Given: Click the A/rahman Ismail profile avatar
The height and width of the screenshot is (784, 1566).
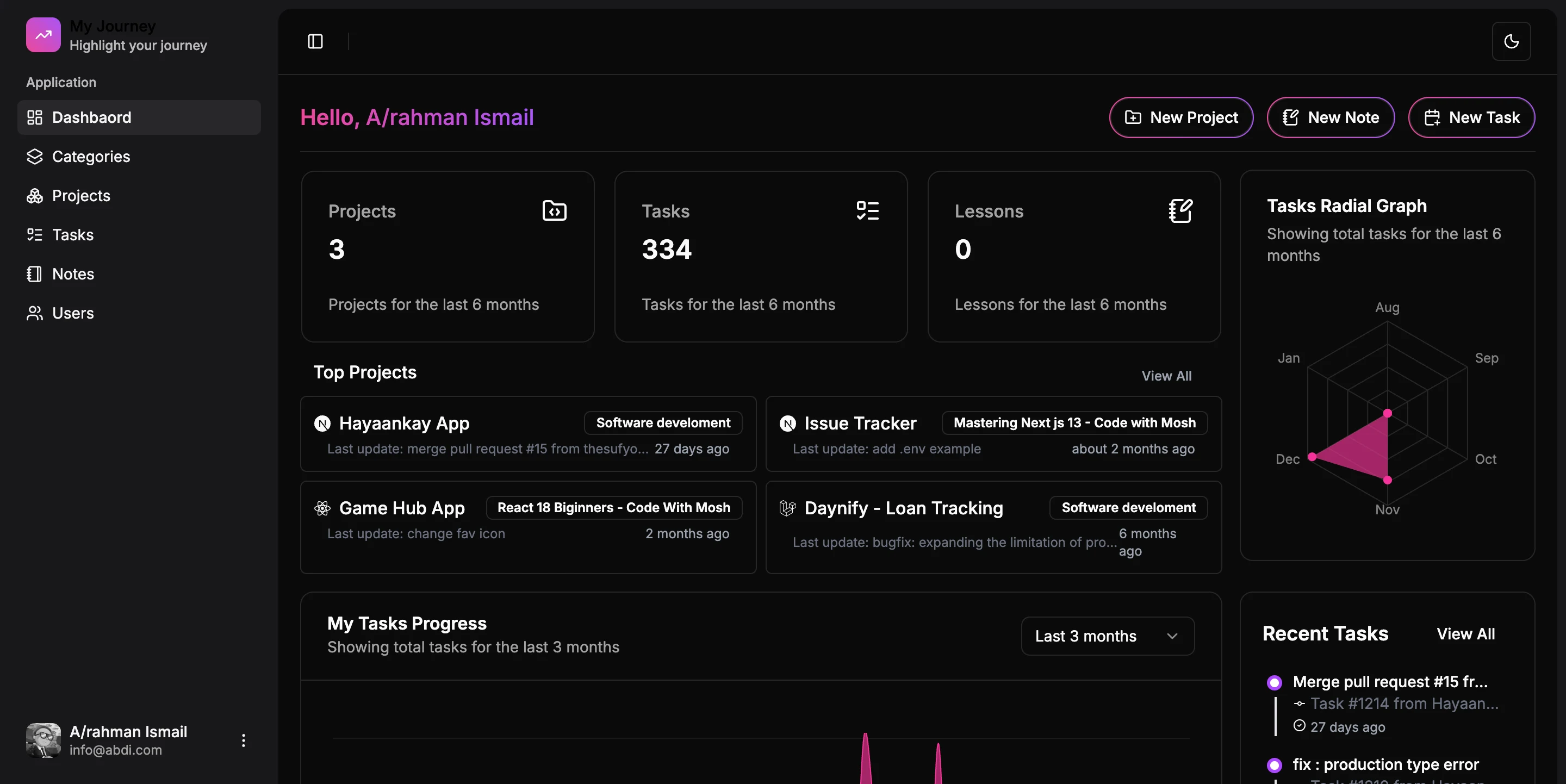Looking at the screenshot, I should [42, 741].
